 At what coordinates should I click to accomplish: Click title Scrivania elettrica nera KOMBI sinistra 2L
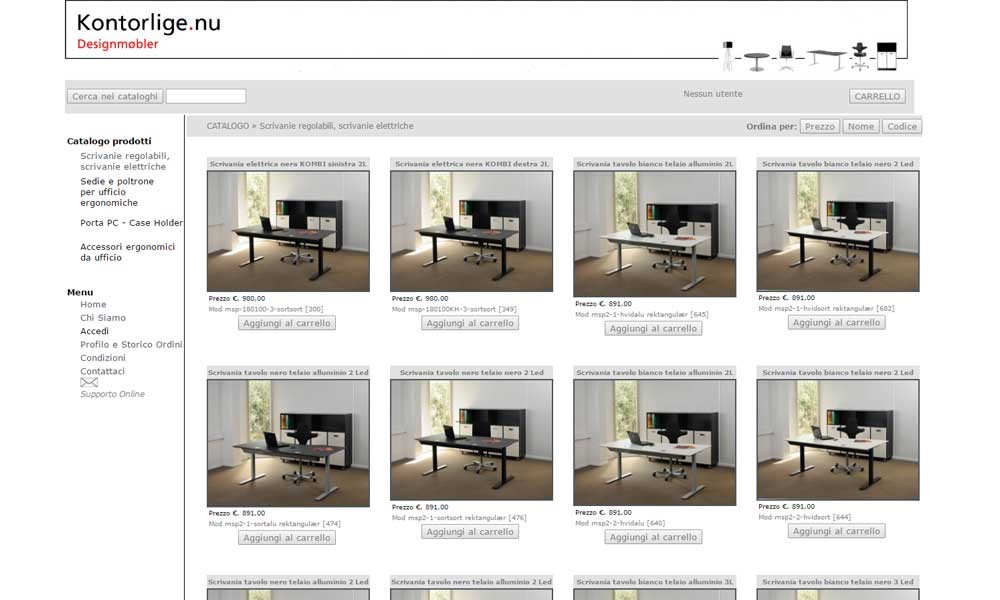tap(288, 164)
